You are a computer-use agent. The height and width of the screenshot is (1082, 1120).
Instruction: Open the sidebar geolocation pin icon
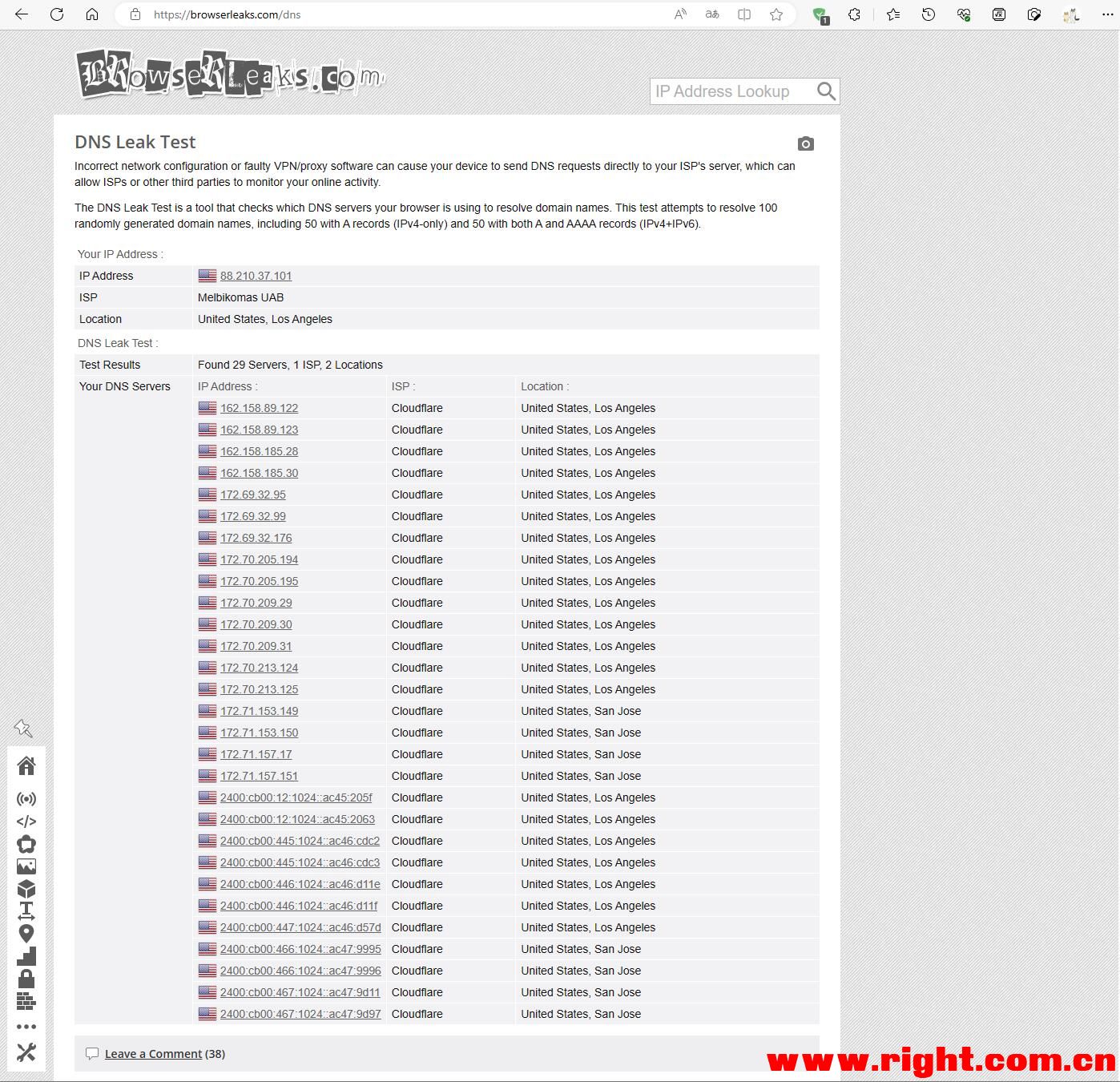click(26, 934)
